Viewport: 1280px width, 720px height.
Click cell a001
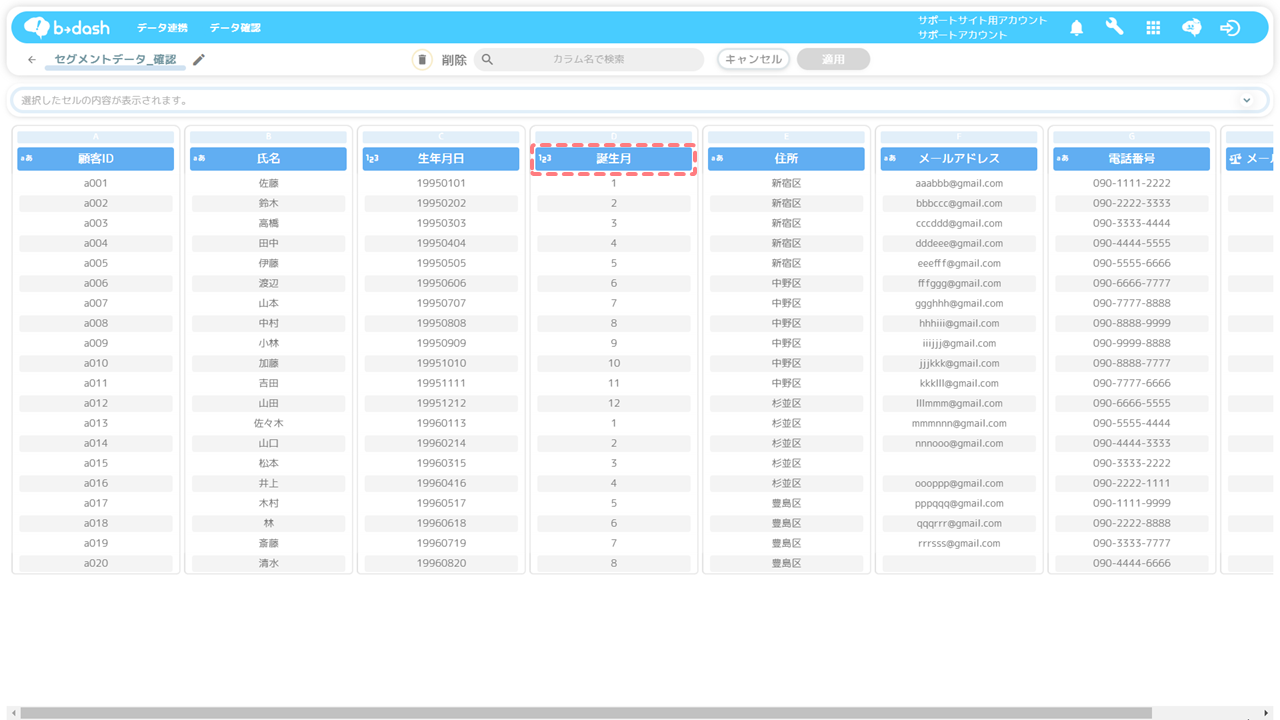tap(96, 183)
